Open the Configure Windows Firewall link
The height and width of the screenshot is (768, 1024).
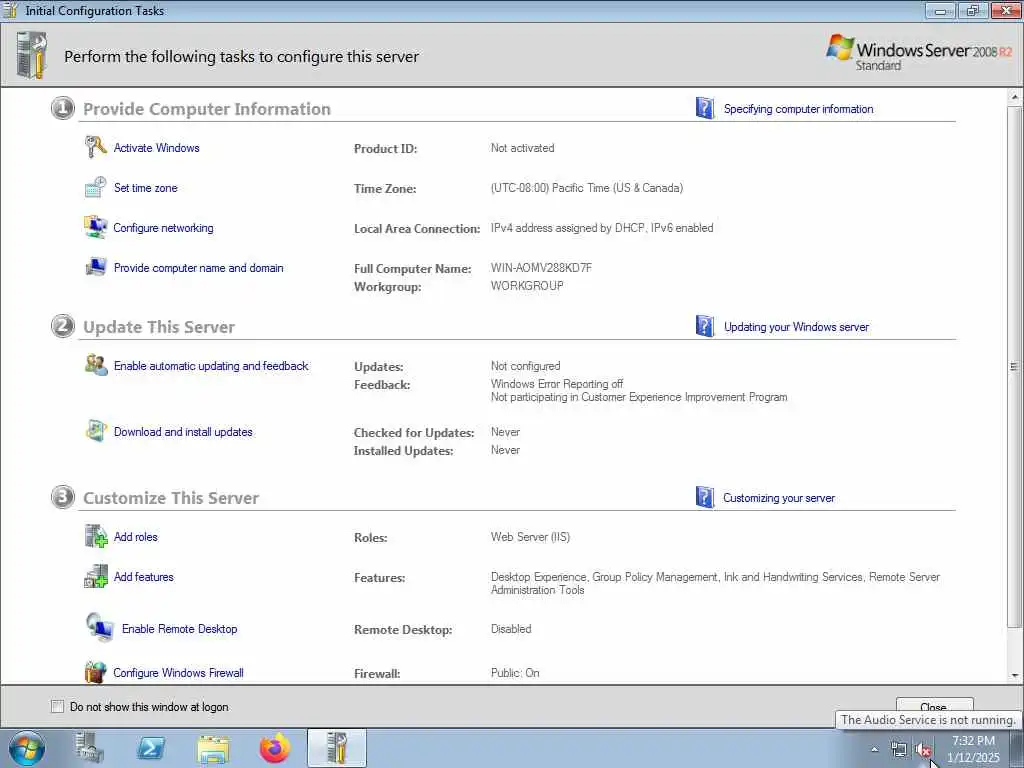[x=178, y=673]
